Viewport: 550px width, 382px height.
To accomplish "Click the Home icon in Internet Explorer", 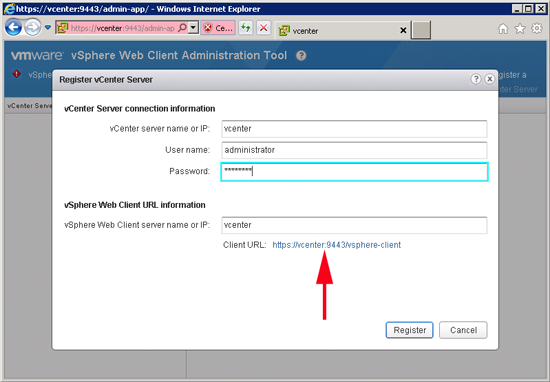I will coord(503,29).
